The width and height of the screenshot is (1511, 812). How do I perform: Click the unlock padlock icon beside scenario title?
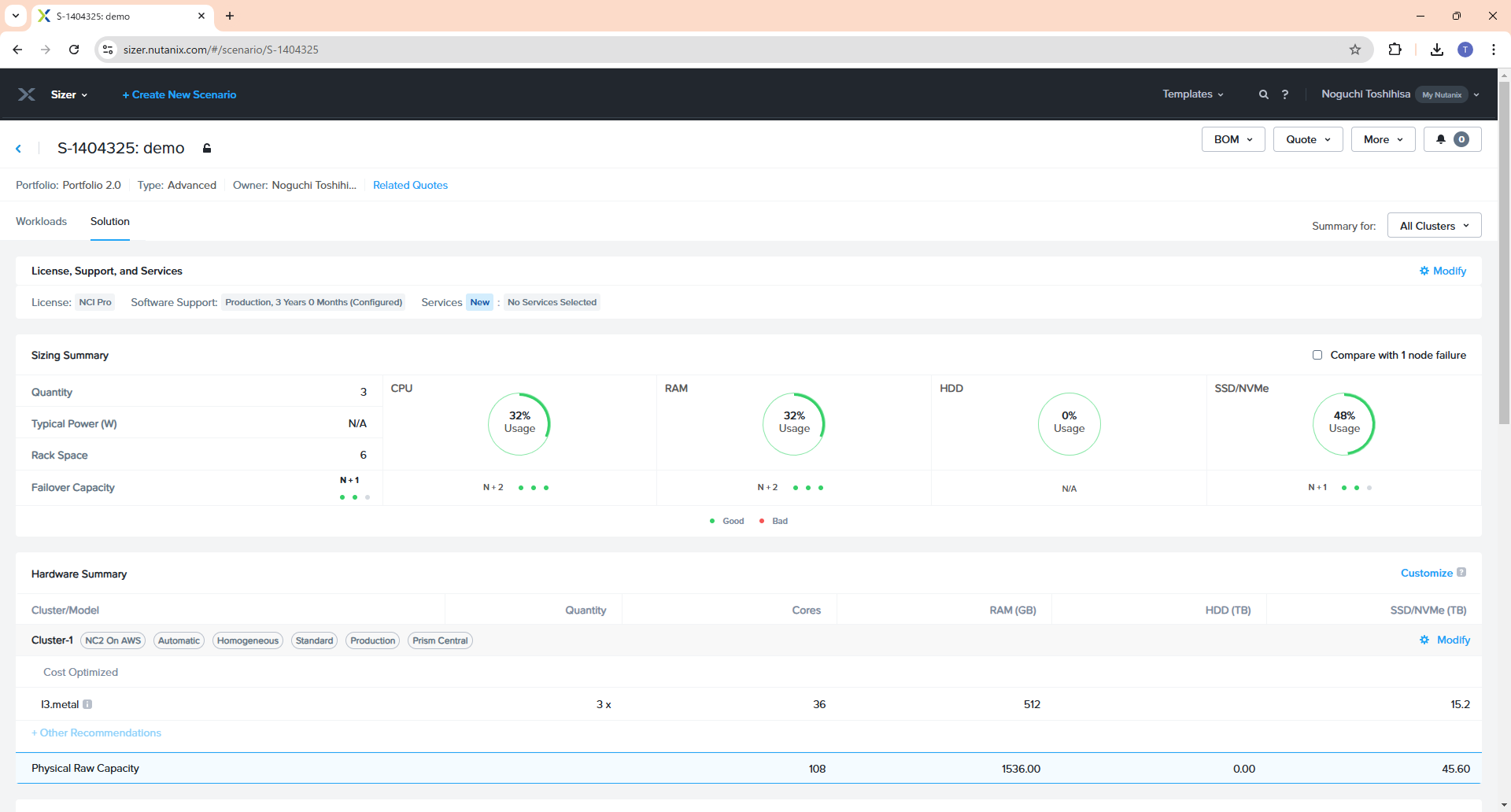tap(207, 148)
